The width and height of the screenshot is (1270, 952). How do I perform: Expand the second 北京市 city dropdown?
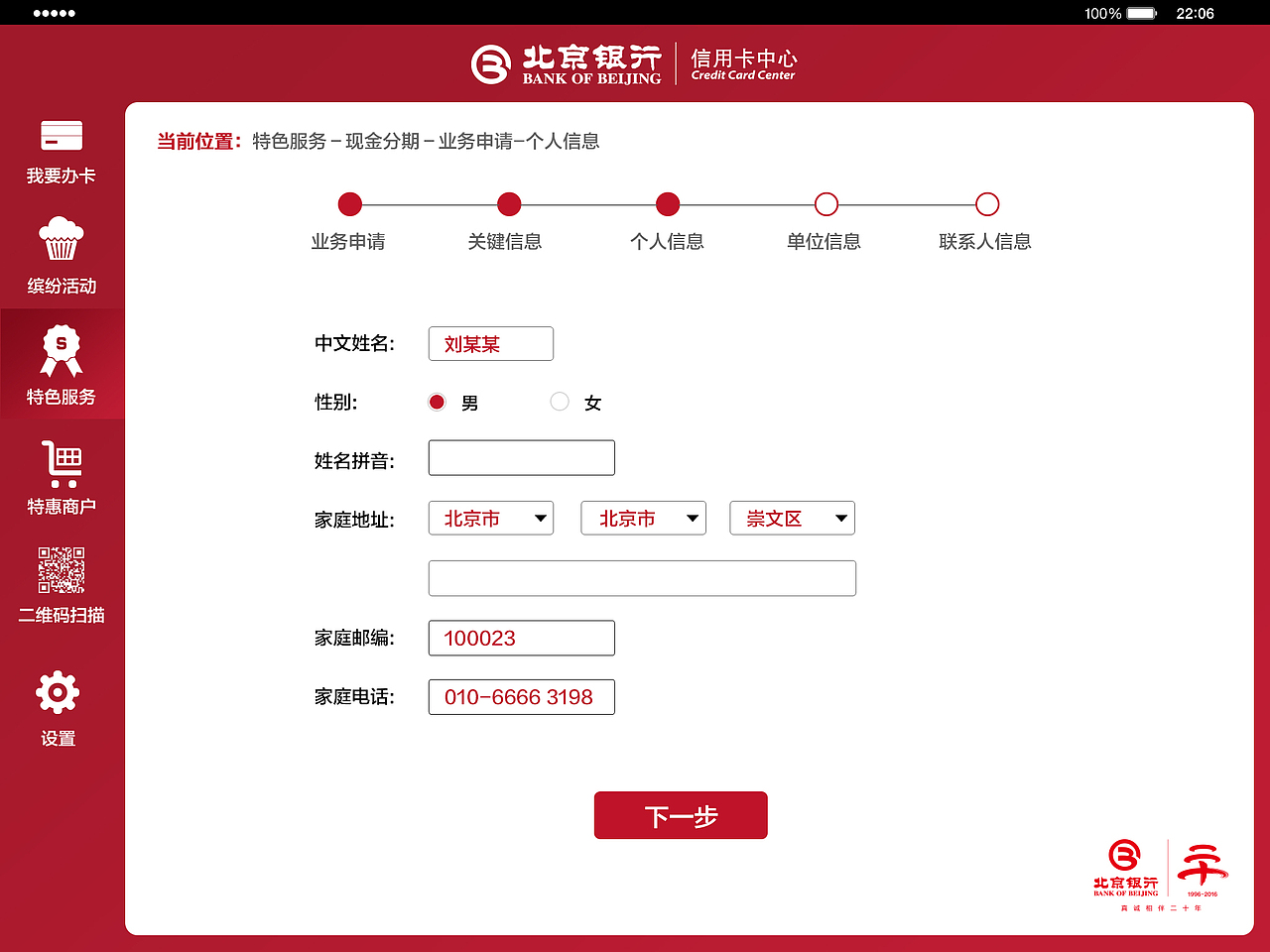643,518
